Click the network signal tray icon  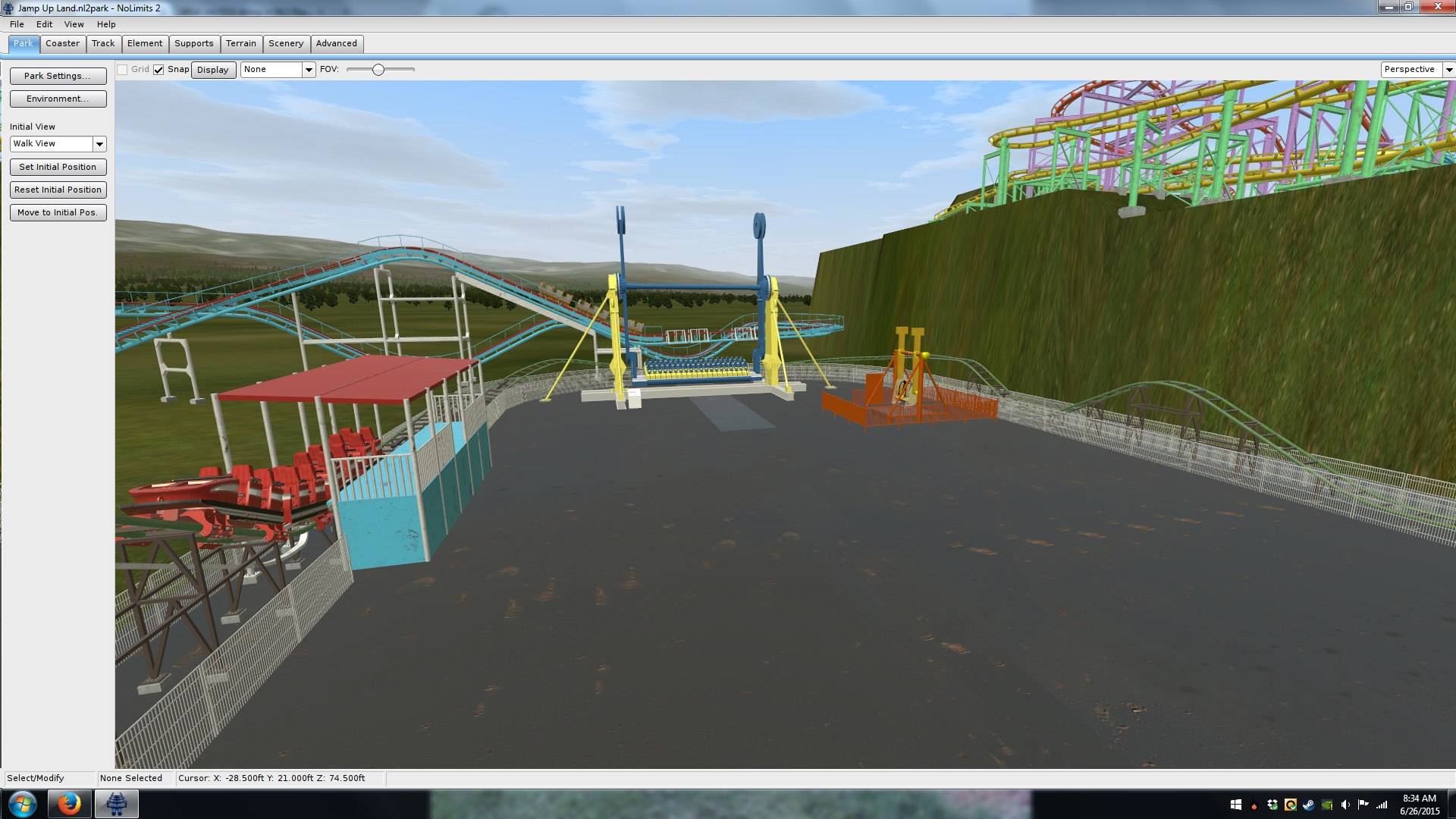[x=1382, y=805]
